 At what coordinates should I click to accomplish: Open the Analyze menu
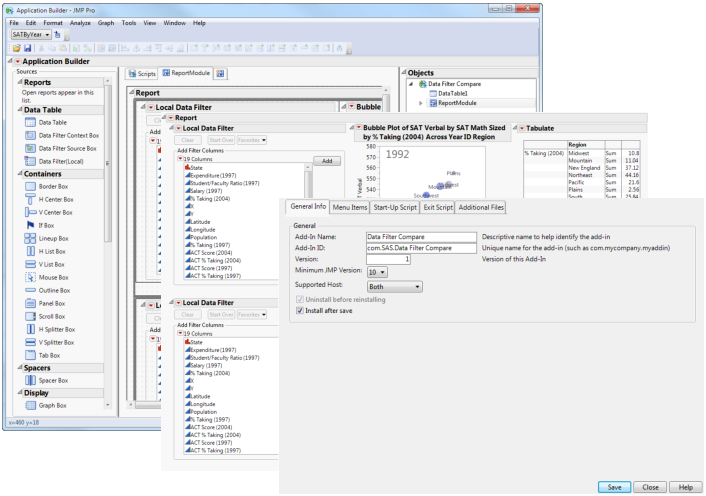(80, 22)
